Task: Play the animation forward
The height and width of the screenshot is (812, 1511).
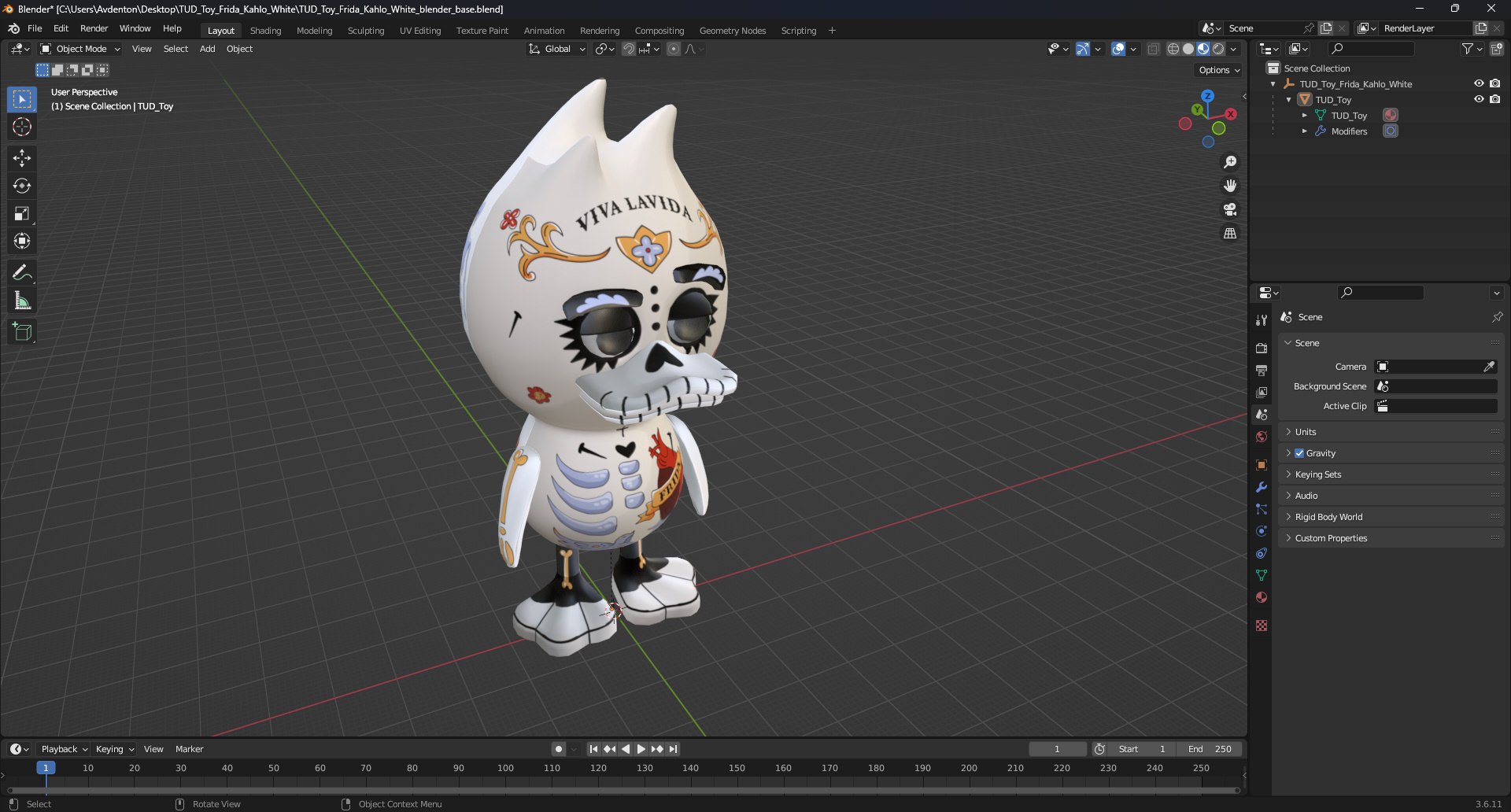Action: click(641, 749)
